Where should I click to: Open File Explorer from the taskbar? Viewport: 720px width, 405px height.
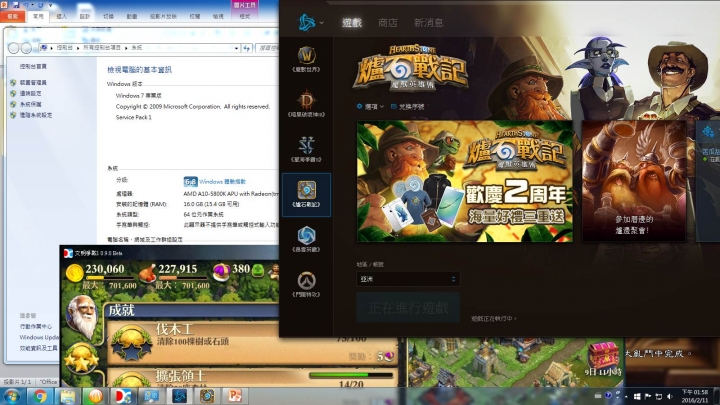pyautogui.click(x=67, y=396)
